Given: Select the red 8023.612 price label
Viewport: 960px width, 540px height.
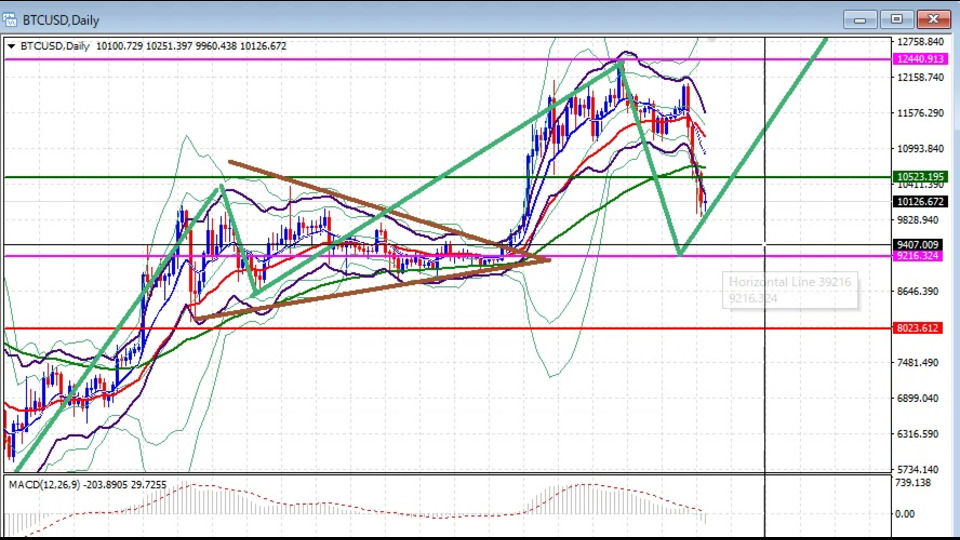Looking at the screenshot, I should point(918,328).
